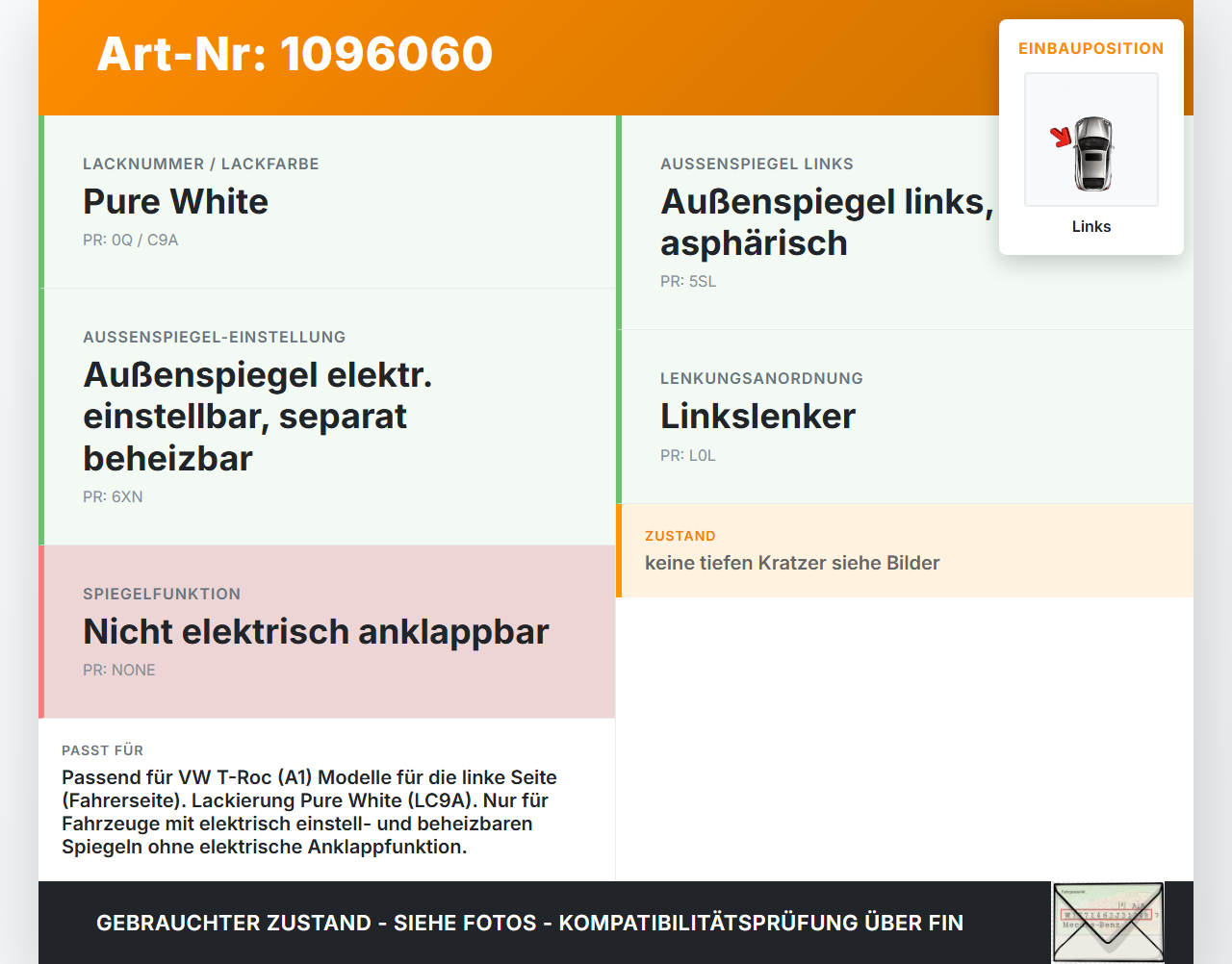
Task: Click the LENKUNGSANORDNUNG label
Action: [x=761, y=378]
